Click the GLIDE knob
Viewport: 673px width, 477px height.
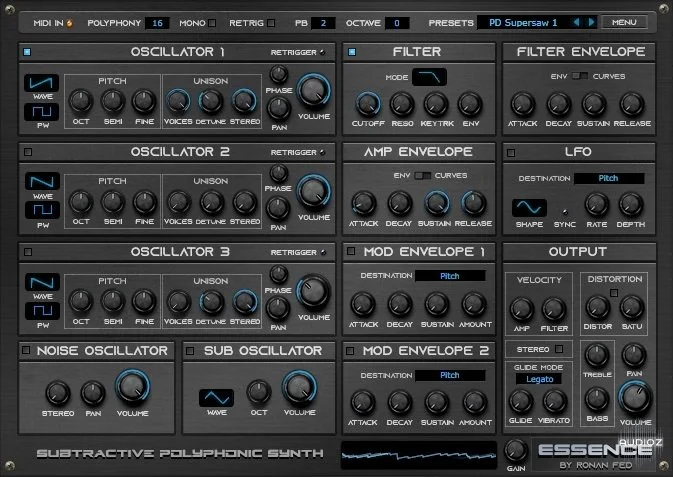coord(520,402)
